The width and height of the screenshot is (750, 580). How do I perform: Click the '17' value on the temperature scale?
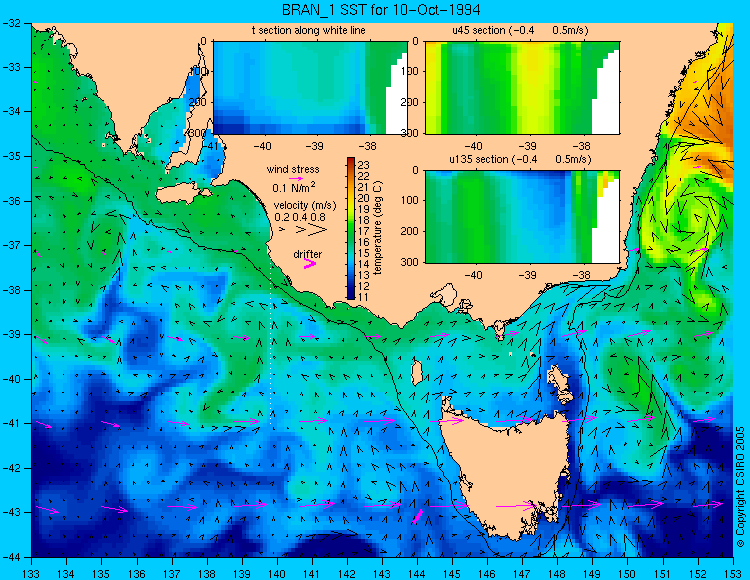[x=364, y=231]
